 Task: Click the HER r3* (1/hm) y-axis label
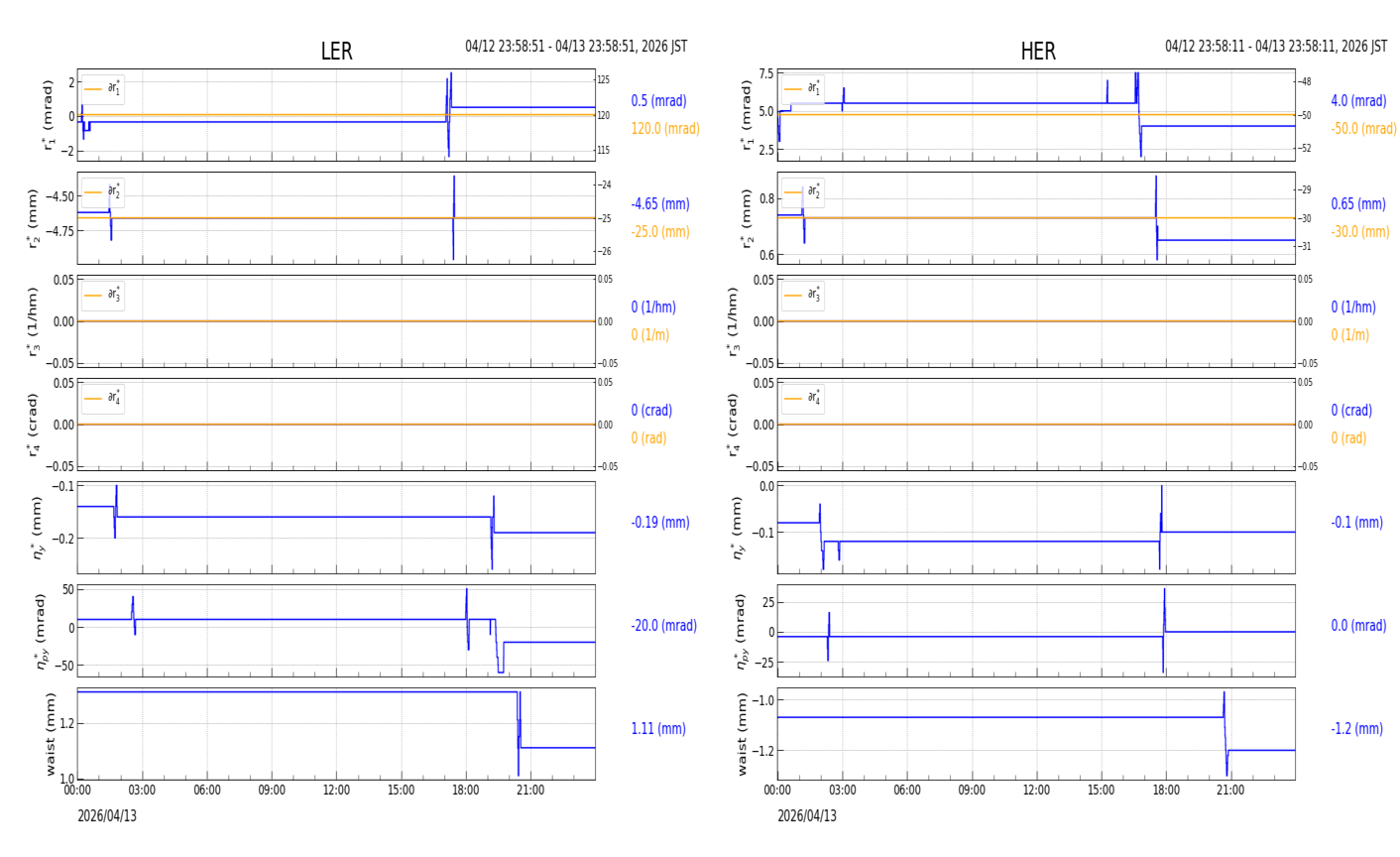coord(733,321)
